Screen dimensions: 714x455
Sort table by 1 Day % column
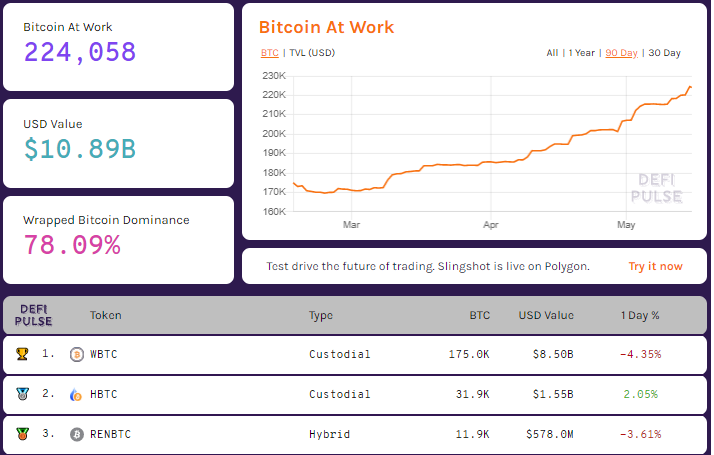[639, 315]
